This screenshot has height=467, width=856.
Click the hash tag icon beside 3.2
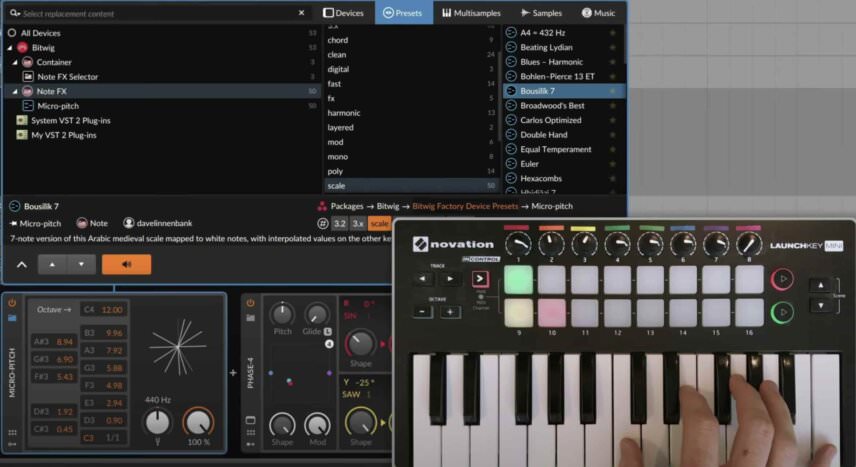323,223
